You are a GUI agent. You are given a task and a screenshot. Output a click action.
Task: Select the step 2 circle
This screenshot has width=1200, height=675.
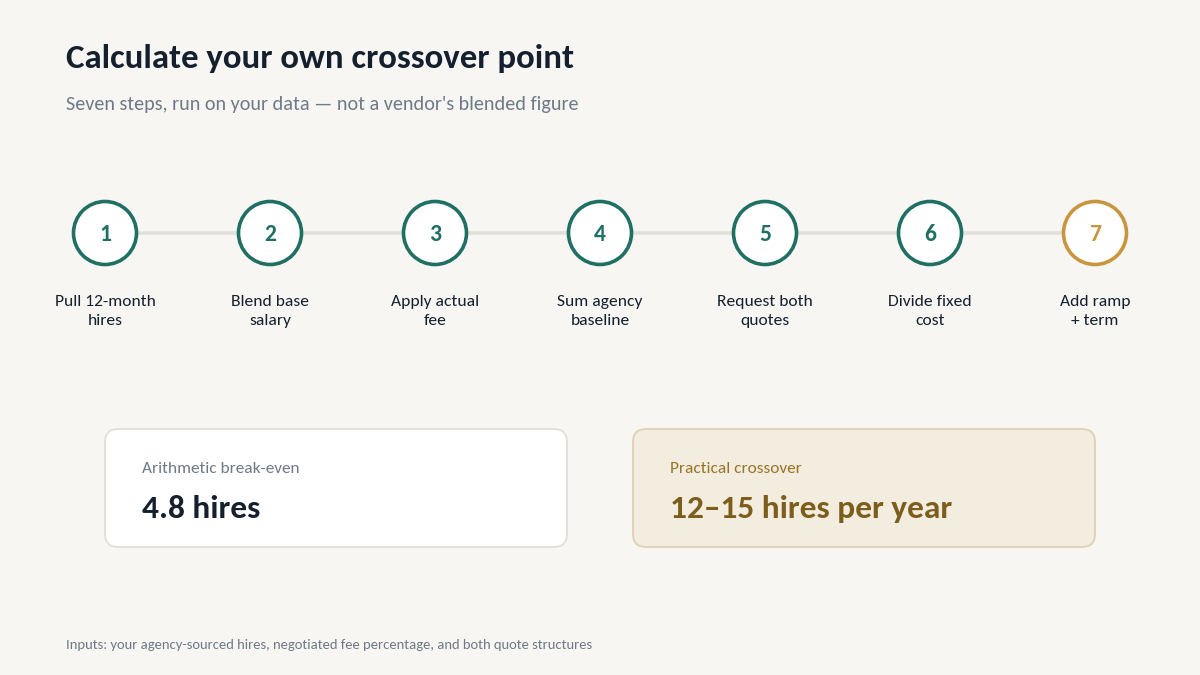coord(270,233)
